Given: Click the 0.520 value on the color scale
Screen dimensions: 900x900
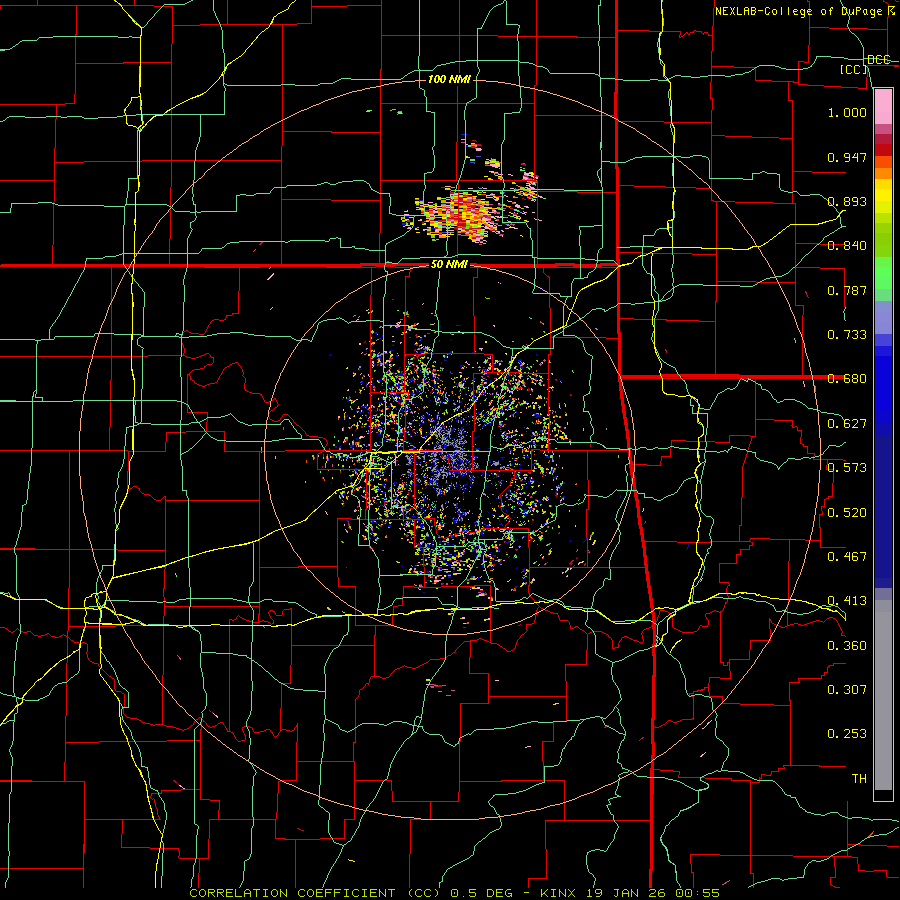Looking at the screenshot, I should point(847,512).
